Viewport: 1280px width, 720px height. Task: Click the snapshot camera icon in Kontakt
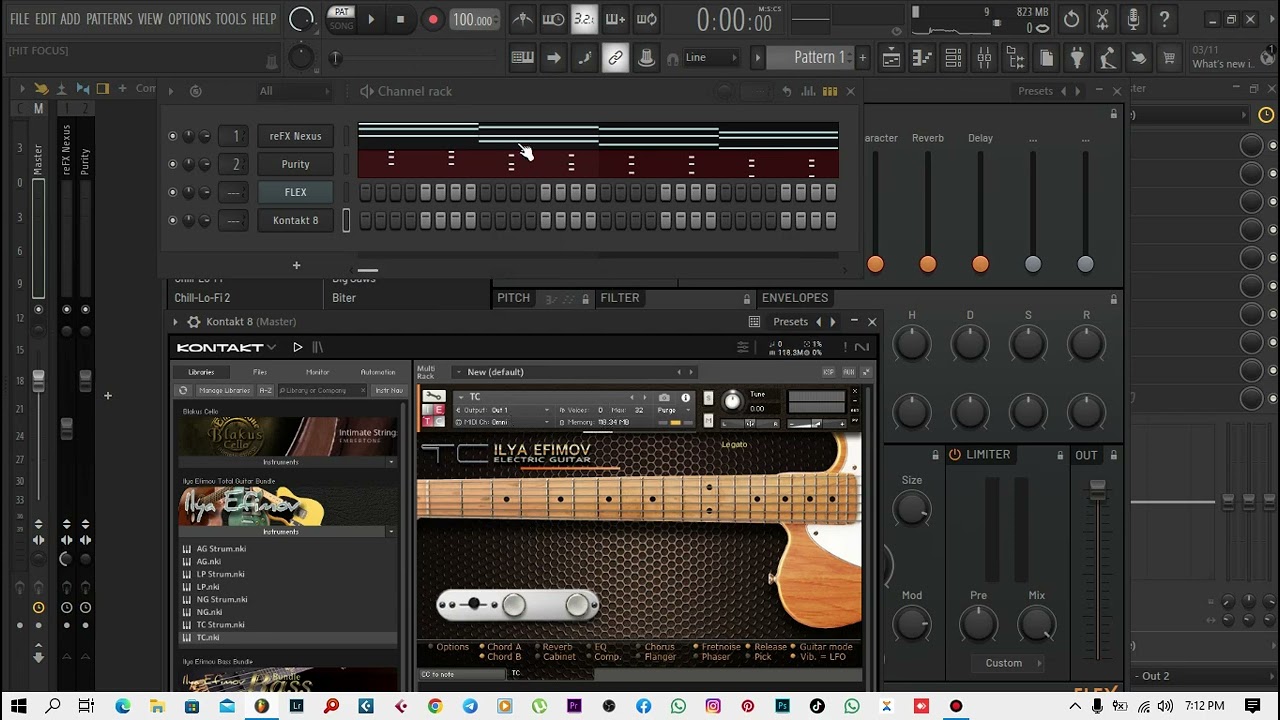tap(664, 397)
